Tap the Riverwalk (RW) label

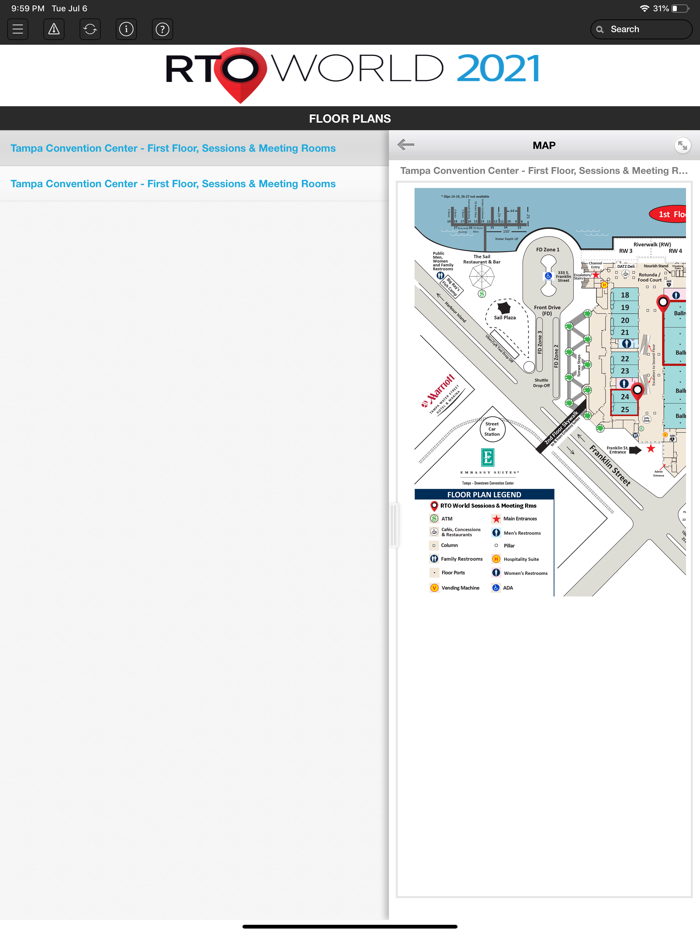(652, 244)
